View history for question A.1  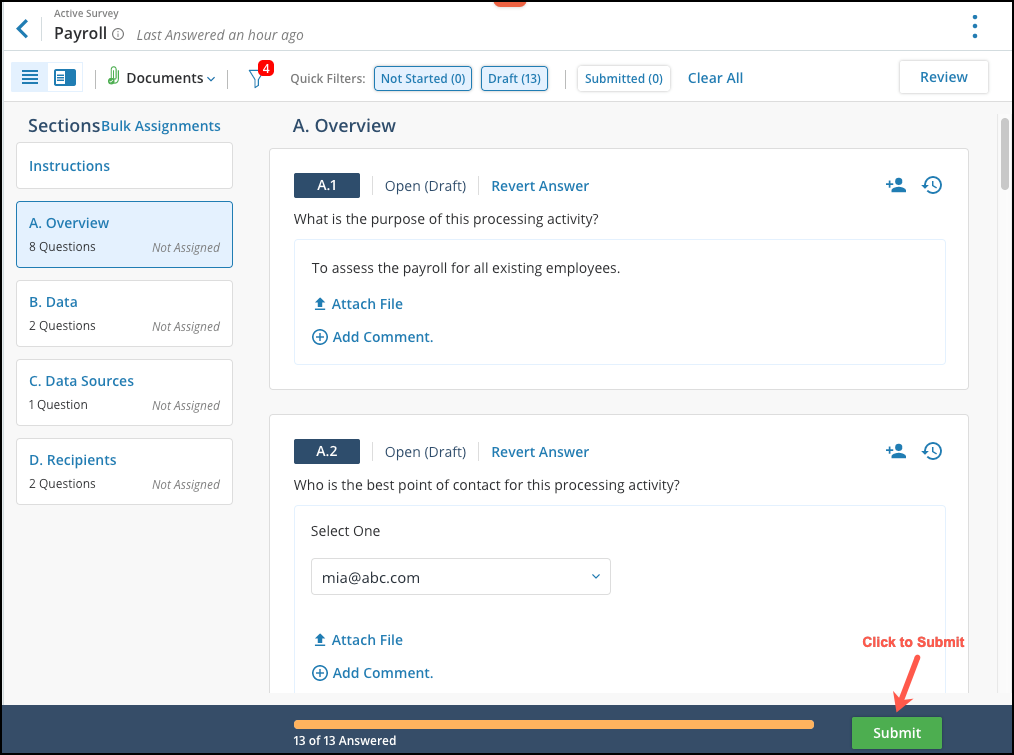[x=932, y=186]
